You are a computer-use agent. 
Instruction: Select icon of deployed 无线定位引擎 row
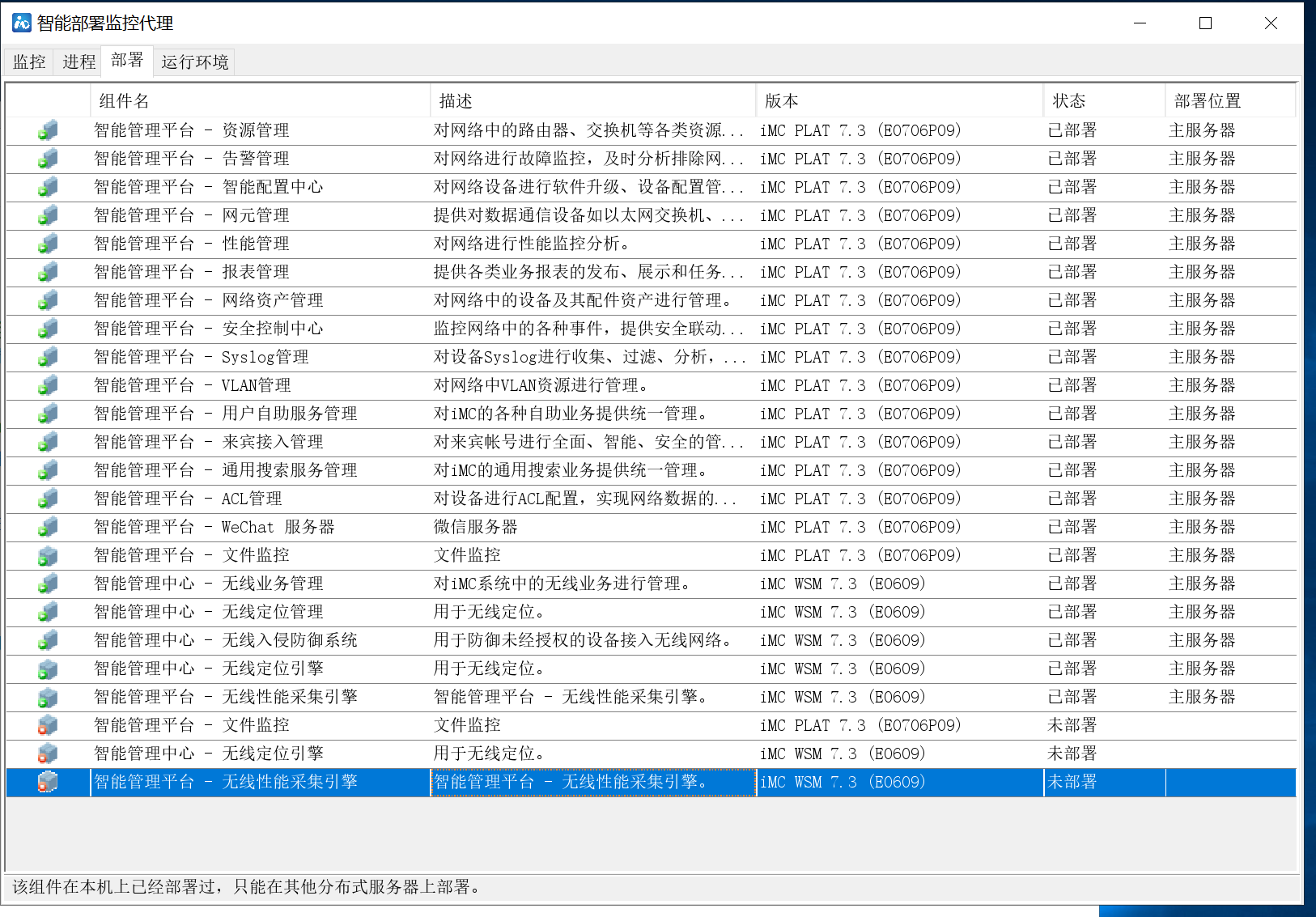48,669
